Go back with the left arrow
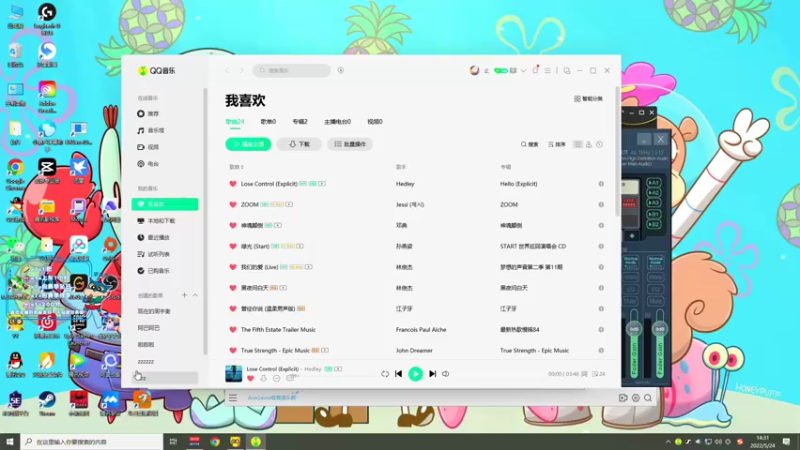Screen dimensions: 800x450 [x=227, y=70]
